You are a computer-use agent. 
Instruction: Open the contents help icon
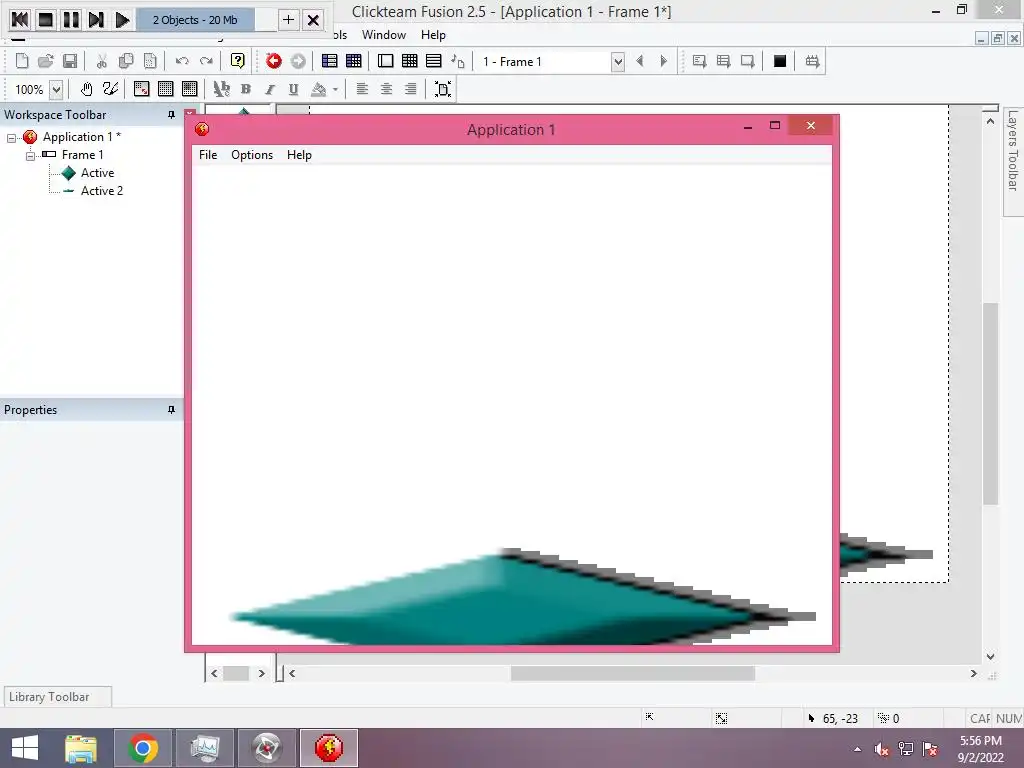tap(238, 61)
